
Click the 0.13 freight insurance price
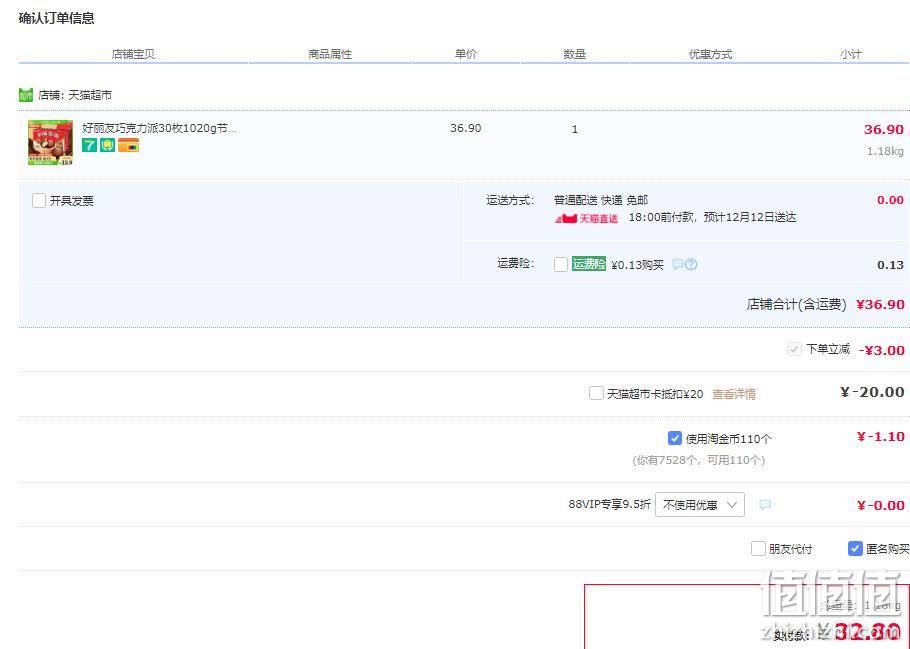click(x=890, y=265)
